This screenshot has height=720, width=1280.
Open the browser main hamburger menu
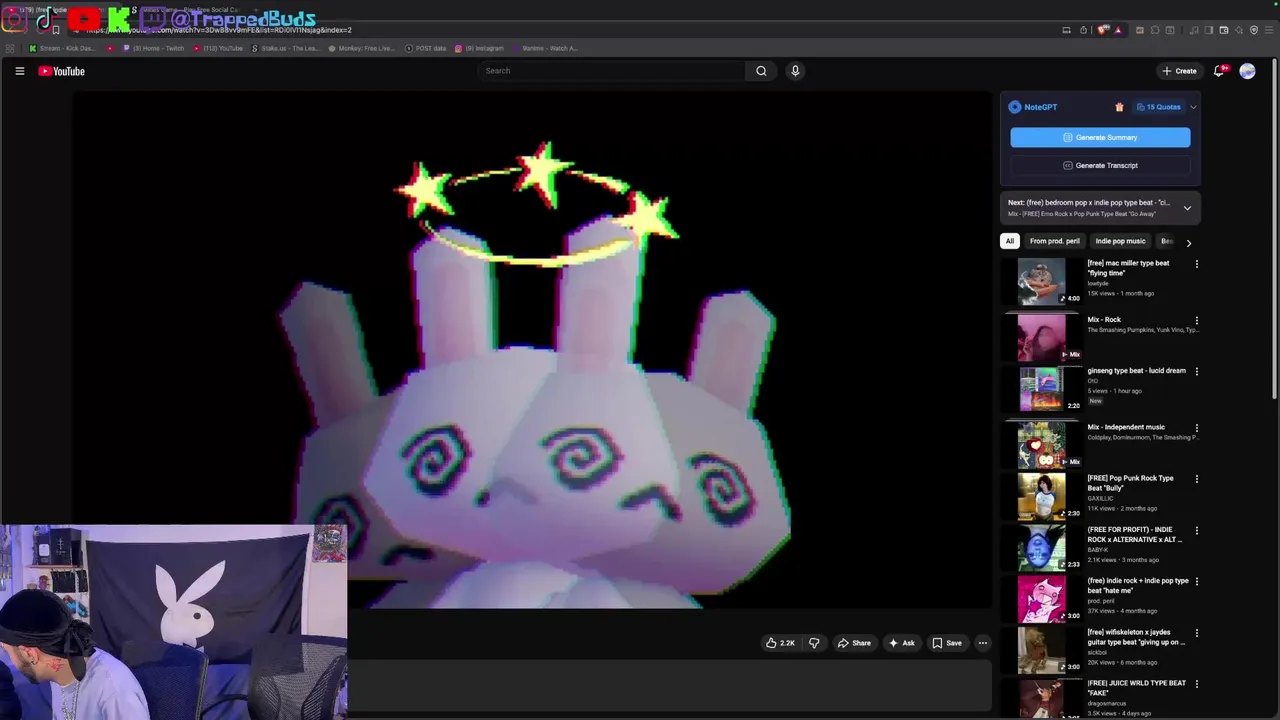(x=1269, y=30)
